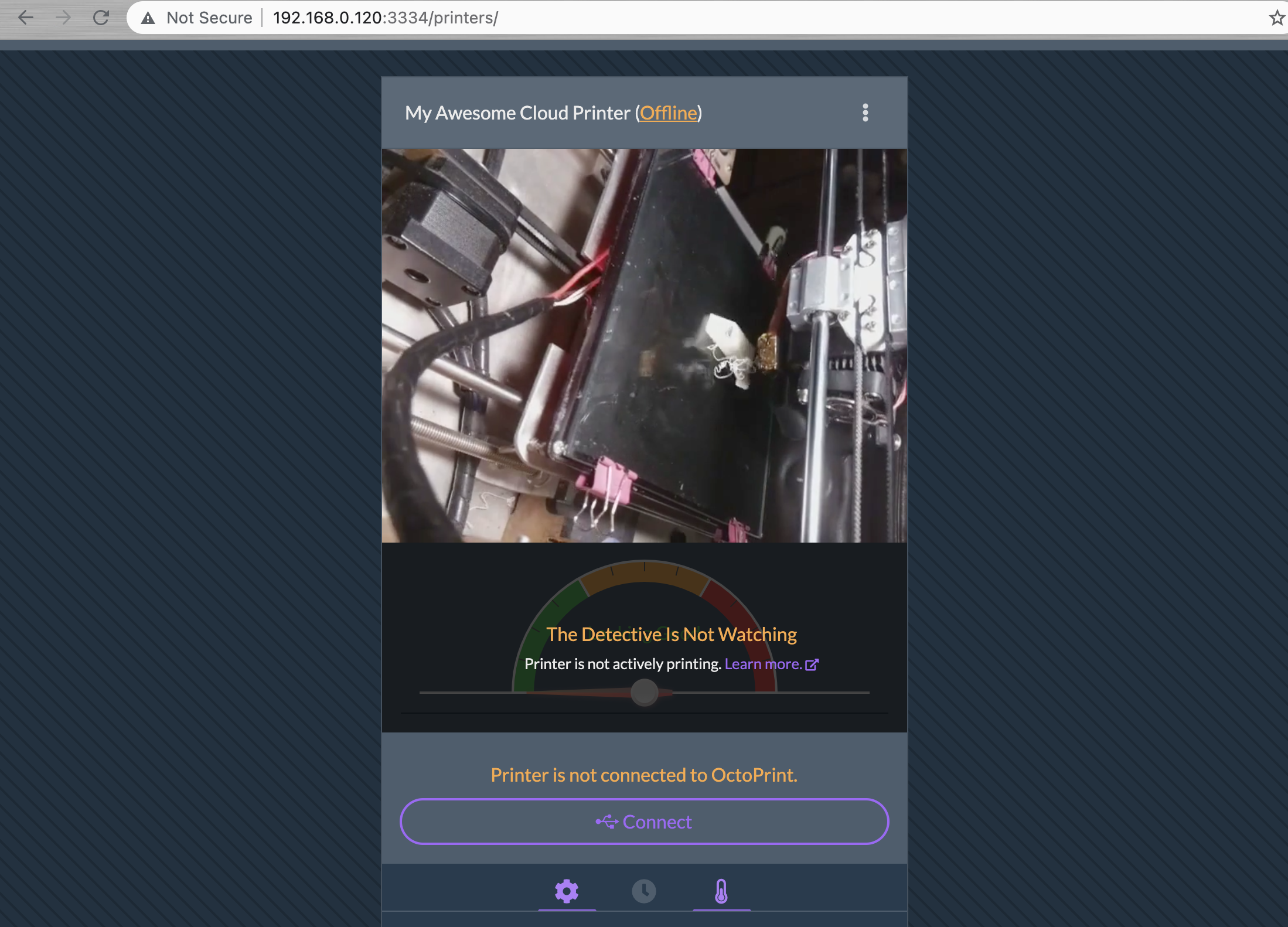Open the gear settings tab
This screenshot has width=1288, height=927.
click(x=567, y=891)
